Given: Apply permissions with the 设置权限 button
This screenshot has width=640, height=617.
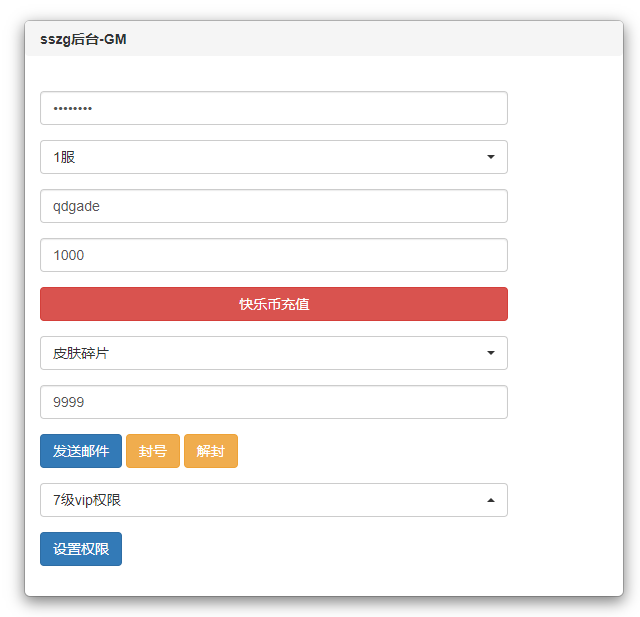Looking at the screenshot, I should [x=81, y=549].
